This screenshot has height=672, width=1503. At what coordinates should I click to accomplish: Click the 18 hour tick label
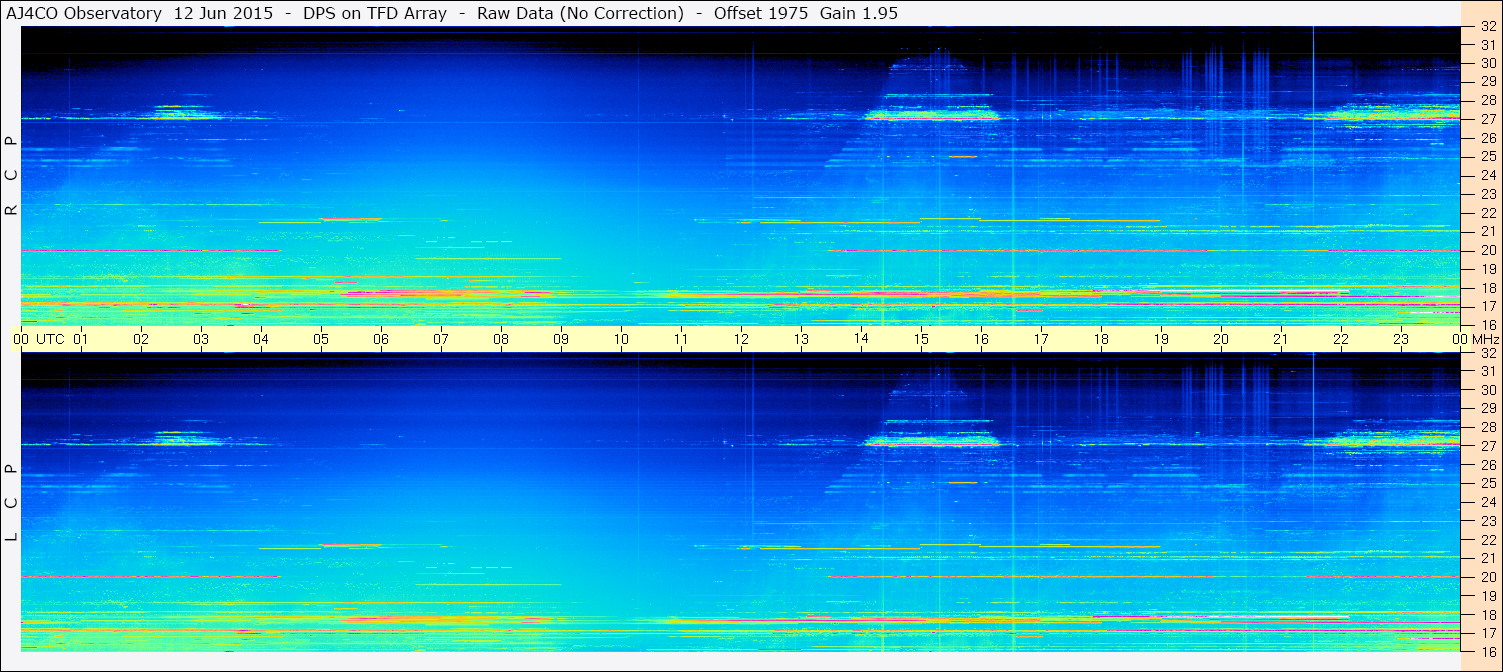click(x=1101, y=339)
